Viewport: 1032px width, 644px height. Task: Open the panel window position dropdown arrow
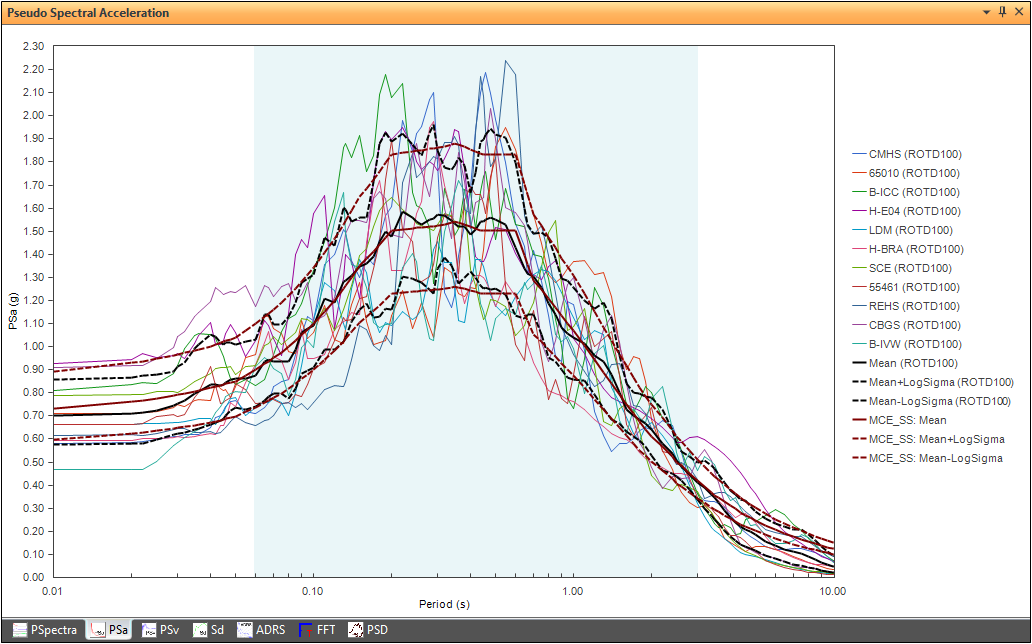point(986,12)
